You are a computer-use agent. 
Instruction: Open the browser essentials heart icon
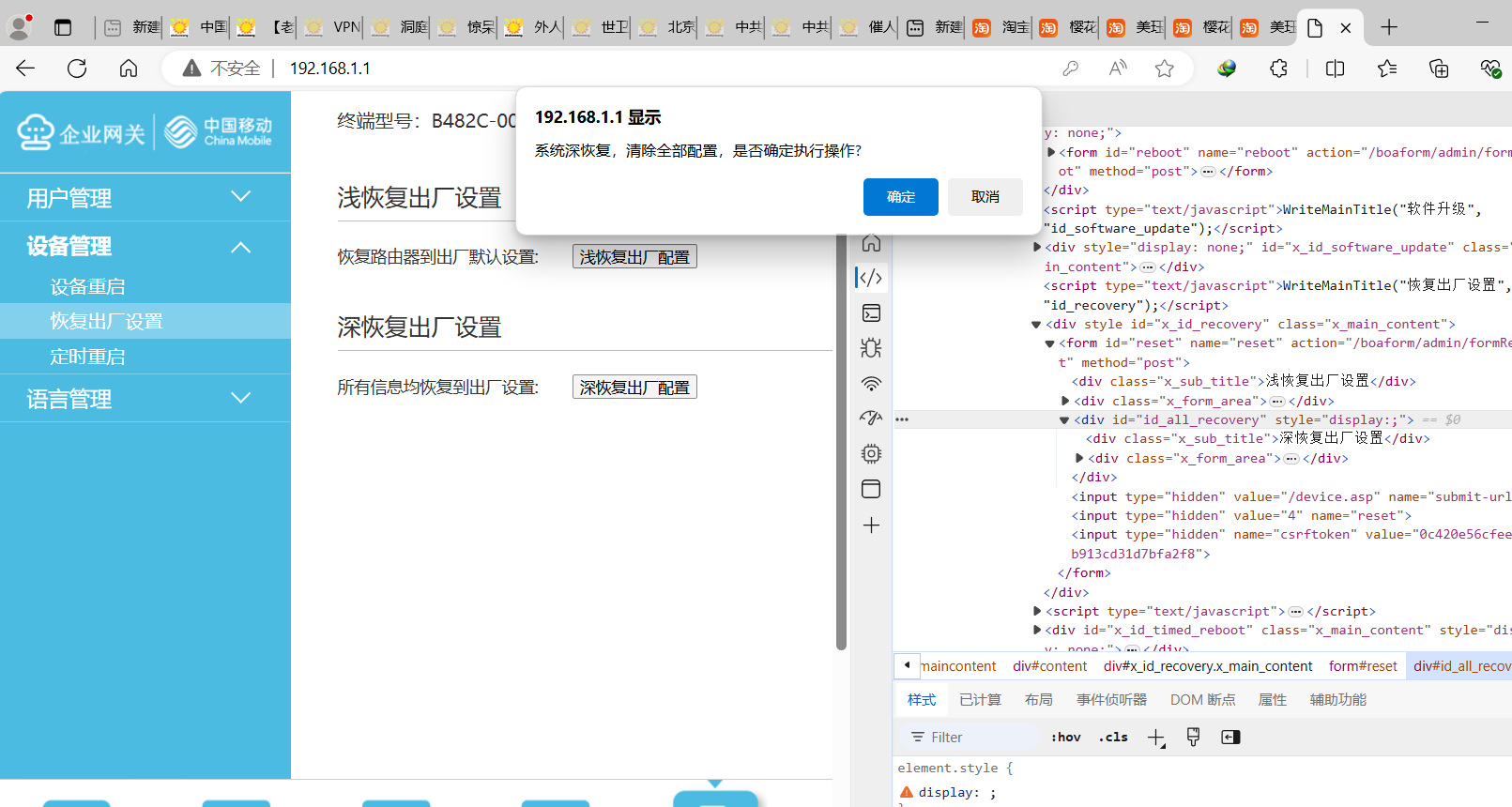point(1490,69)
